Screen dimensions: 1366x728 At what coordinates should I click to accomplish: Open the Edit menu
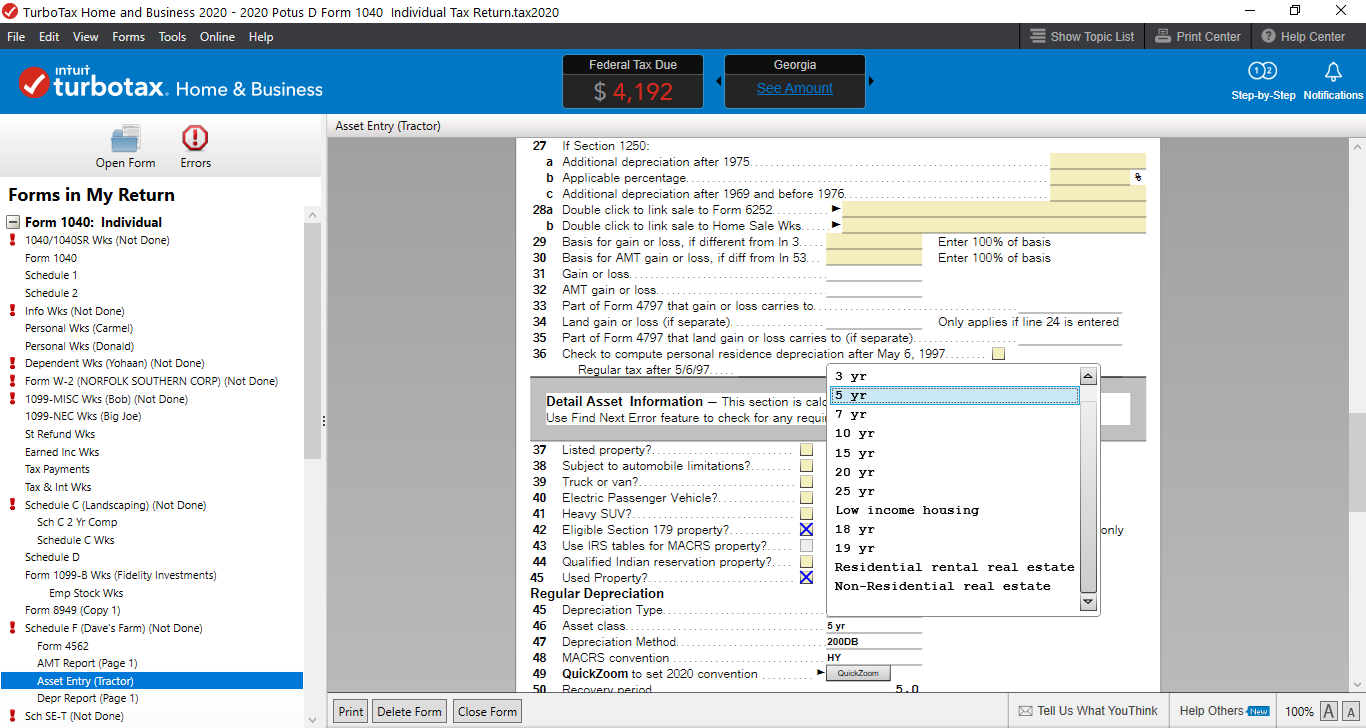point(49,37)
